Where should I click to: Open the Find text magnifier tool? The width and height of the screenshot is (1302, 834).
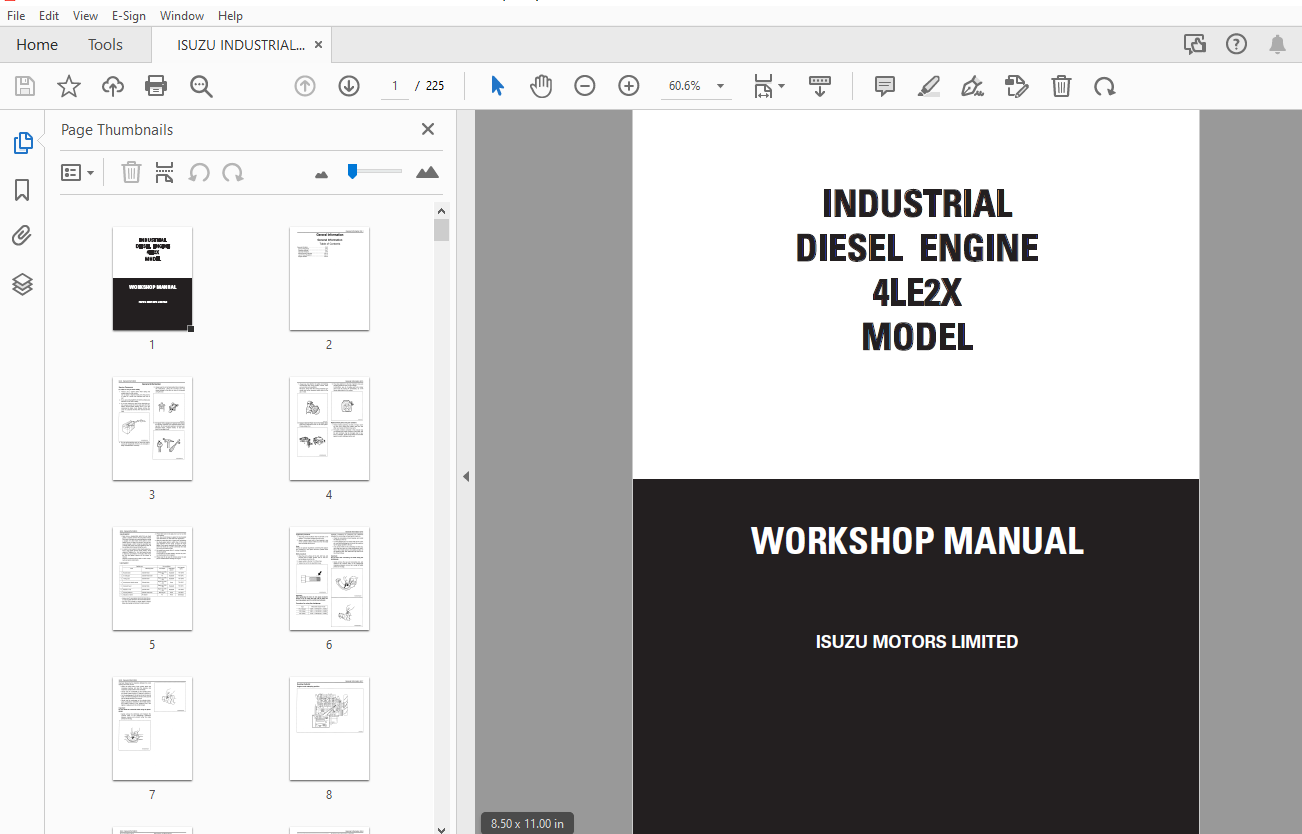pos(201,86)
